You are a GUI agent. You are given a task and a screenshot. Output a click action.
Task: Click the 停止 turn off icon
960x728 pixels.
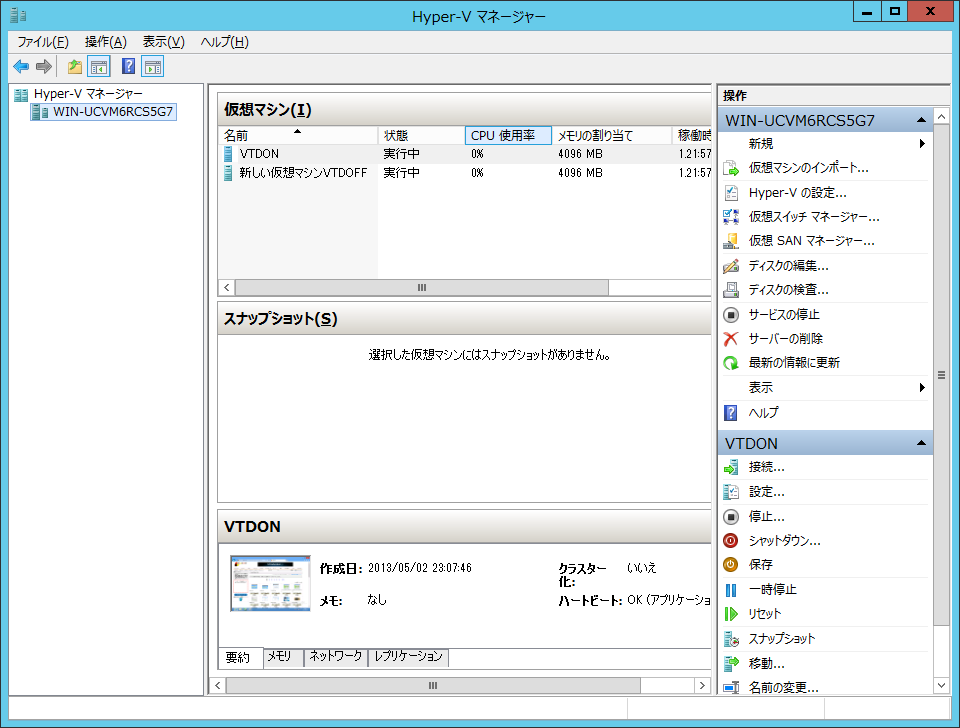click(x=731, y=517)
